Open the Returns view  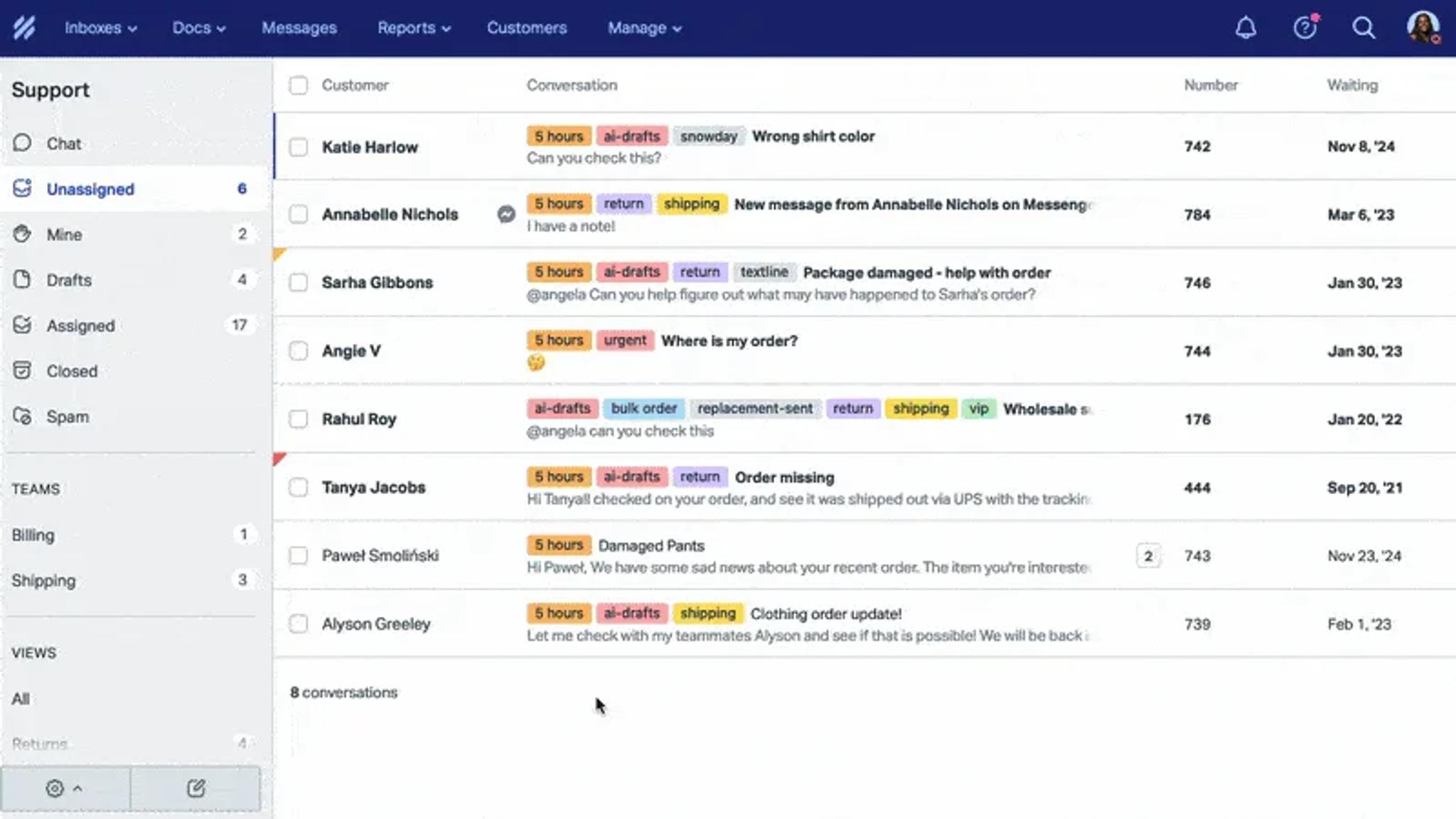[x=135, y=744]
